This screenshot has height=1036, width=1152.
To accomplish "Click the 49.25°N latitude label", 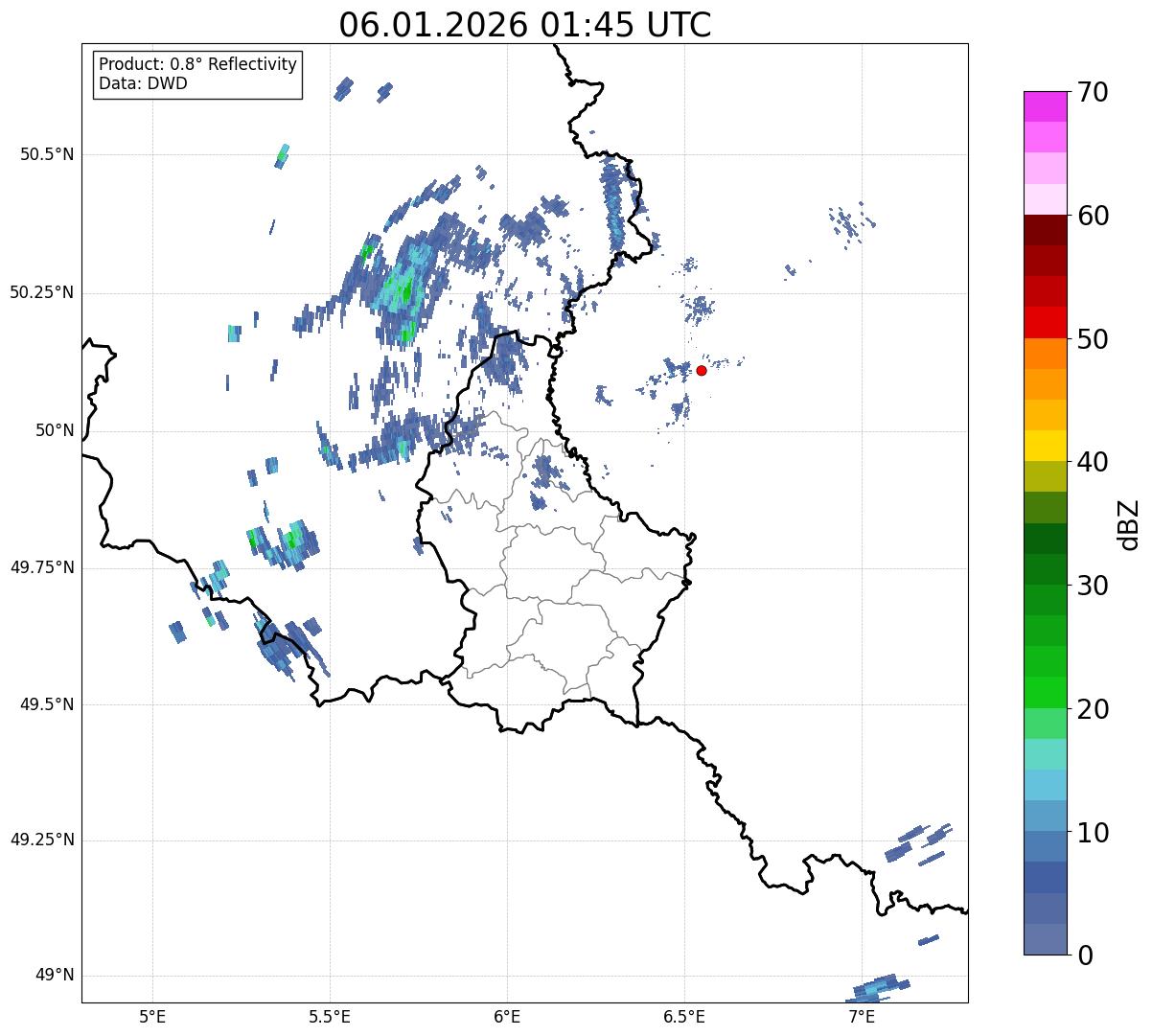I will (42, 840).
